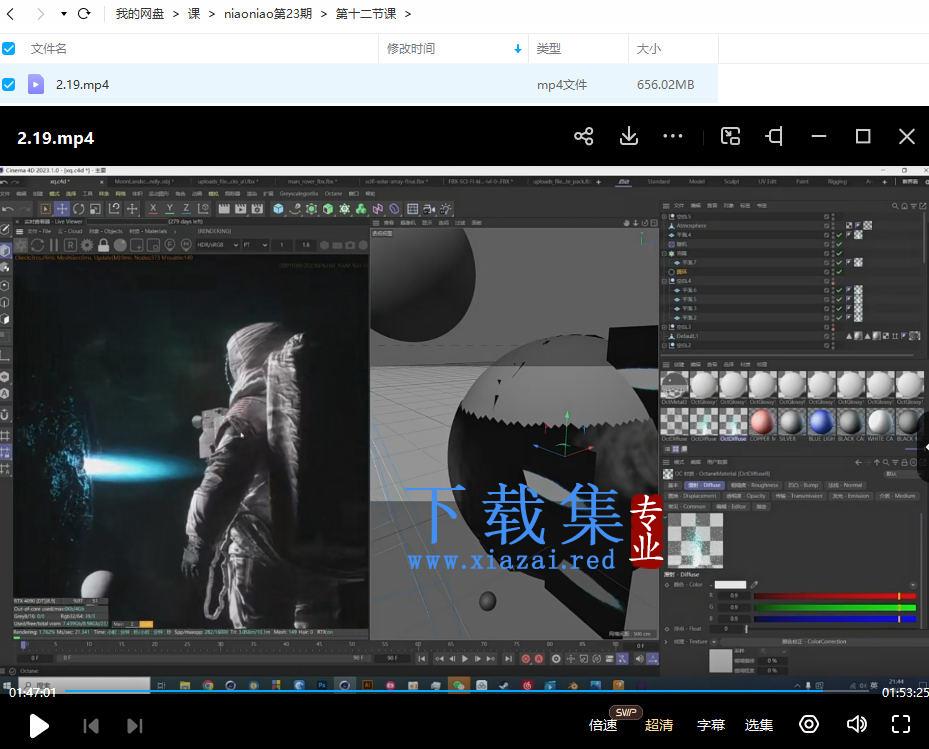This screenshot has height=749, width=929.
Task: Click the Diffuse color swatch in material editor
Action: (730, 584)
